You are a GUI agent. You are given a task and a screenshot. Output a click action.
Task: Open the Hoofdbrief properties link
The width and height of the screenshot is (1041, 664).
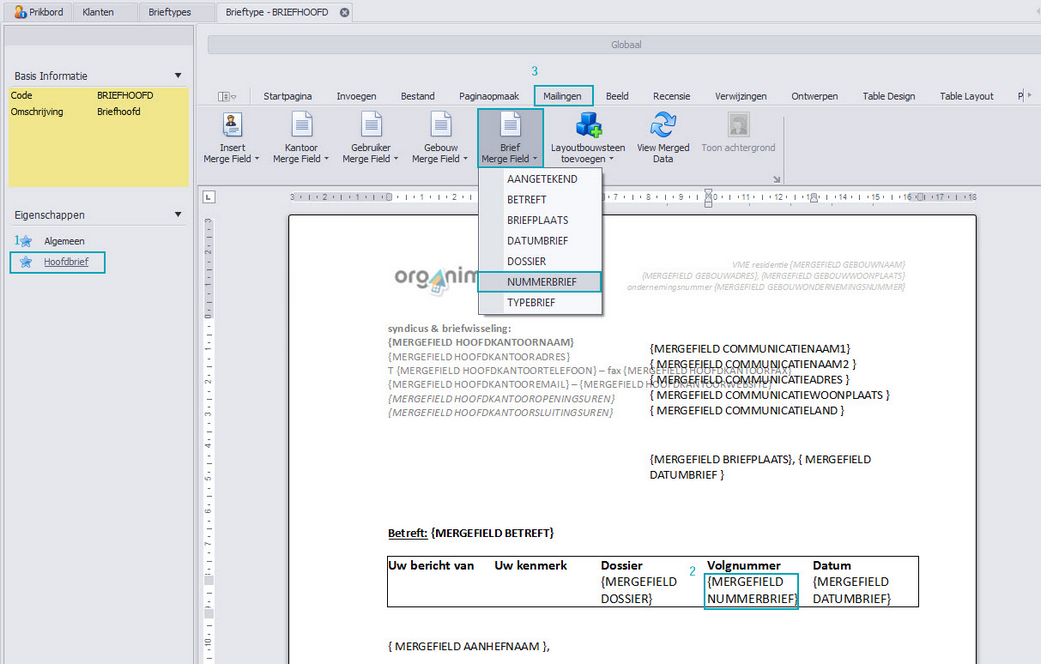point(66,262)
